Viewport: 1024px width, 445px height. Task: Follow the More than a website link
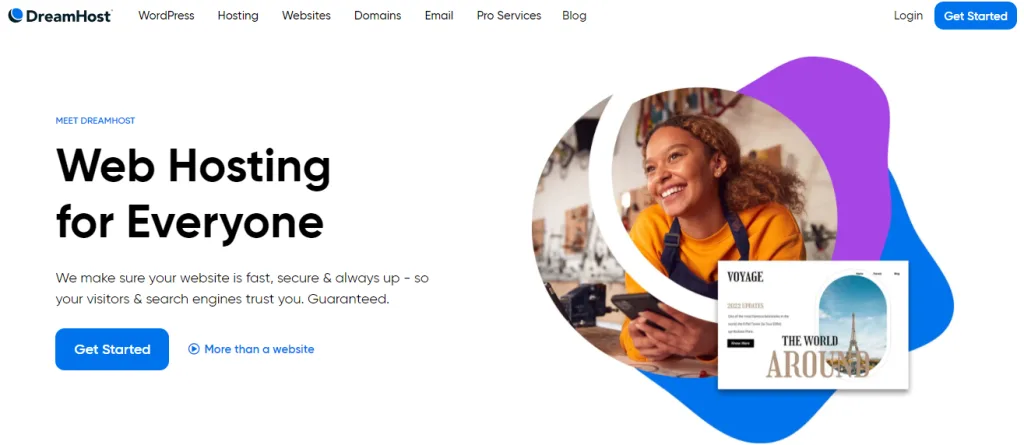(x=259, y=349)
